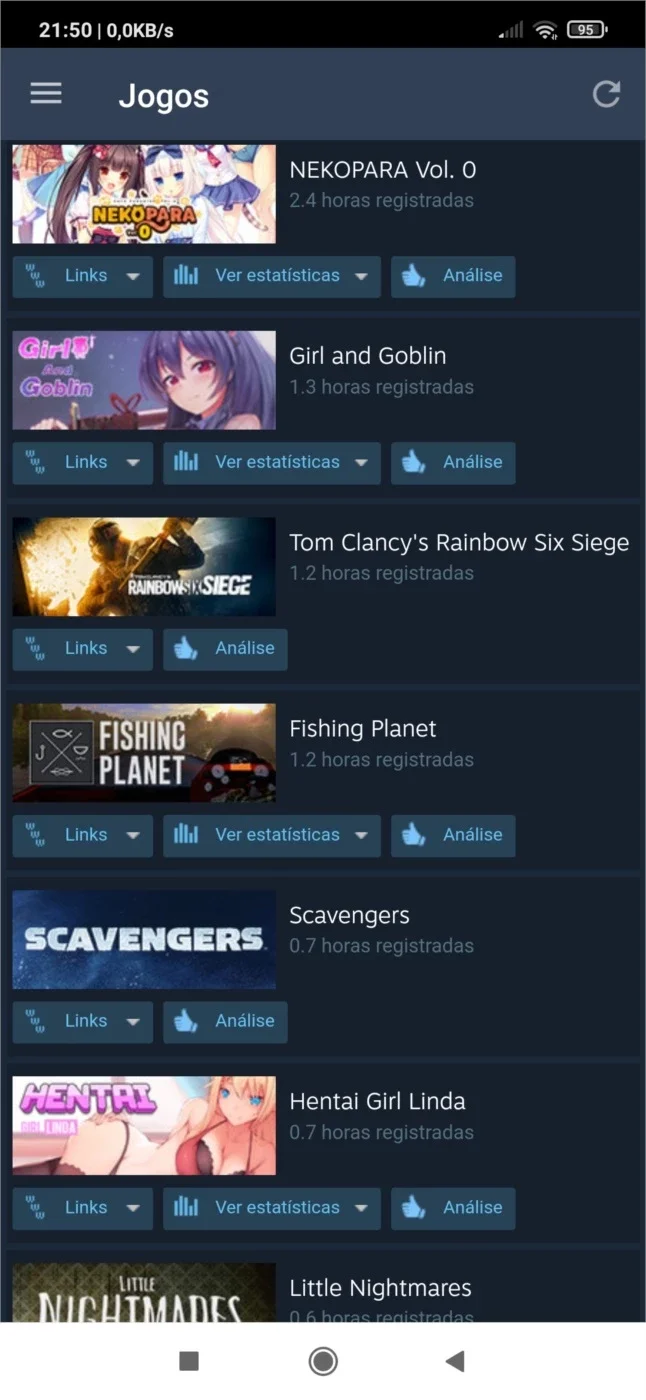The width and height of the screenshot is (646, 1400).
Task: Tap the thumbs-up icon for NEKOPARA Vol. 0
Action: (x=414, y=276)
